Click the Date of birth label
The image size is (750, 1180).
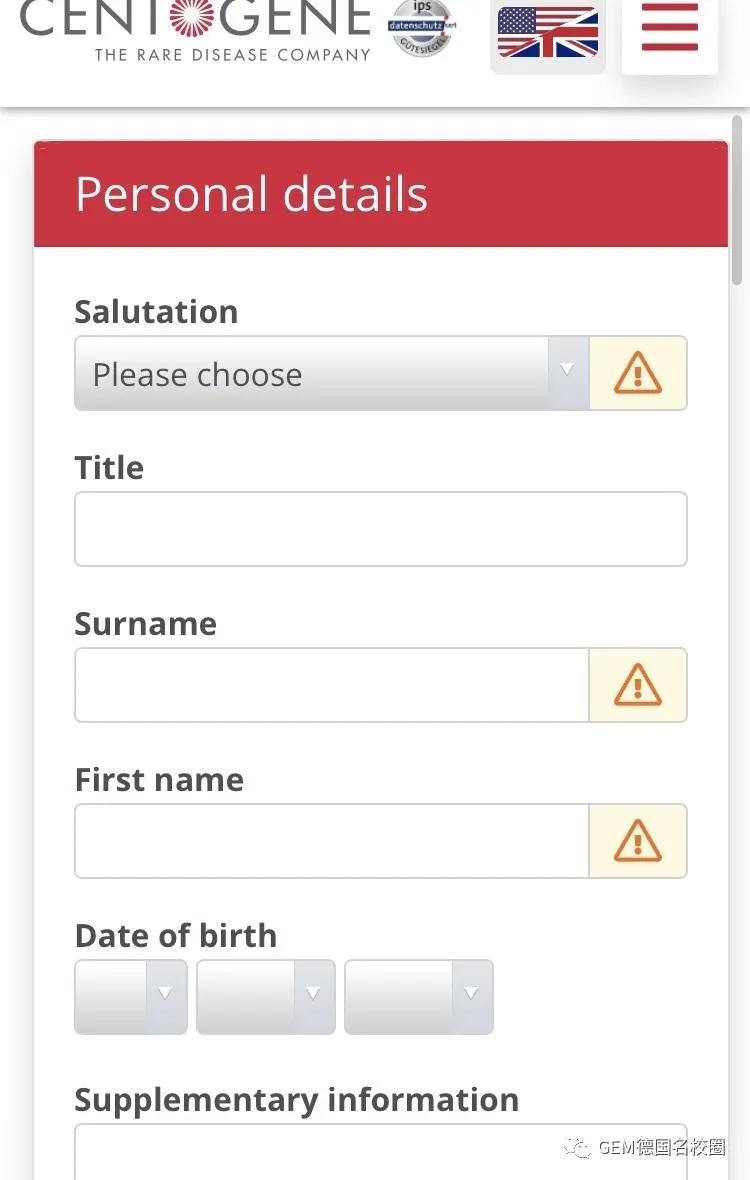[176, 936]
